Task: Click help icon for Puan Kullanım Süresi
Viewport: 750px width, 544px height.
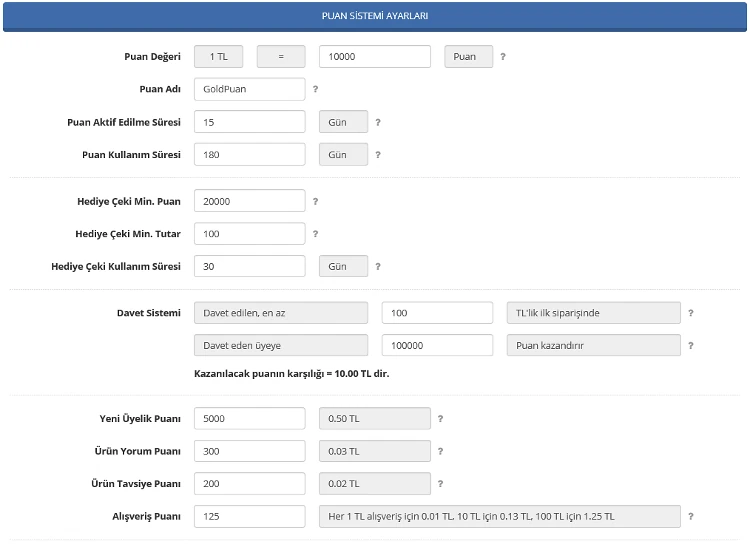Action: pos(378,155)
